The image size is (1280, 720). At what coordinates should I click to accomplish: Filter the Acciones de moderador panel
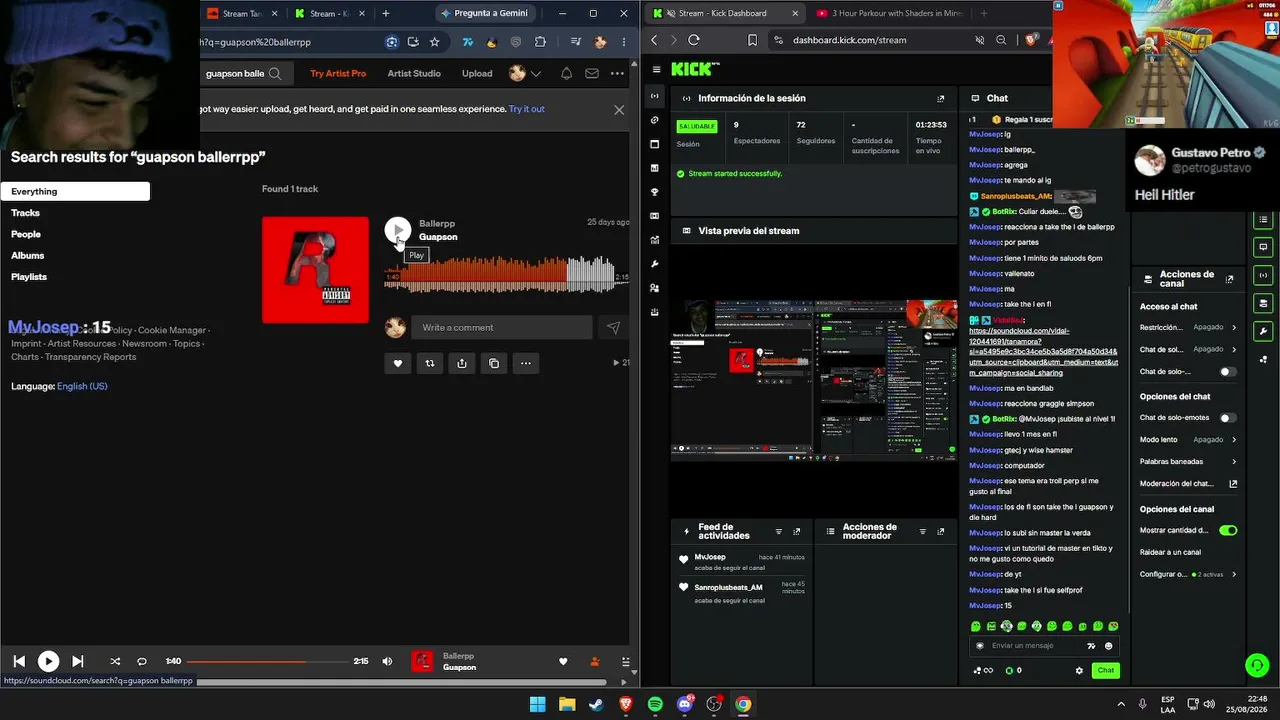923,532
